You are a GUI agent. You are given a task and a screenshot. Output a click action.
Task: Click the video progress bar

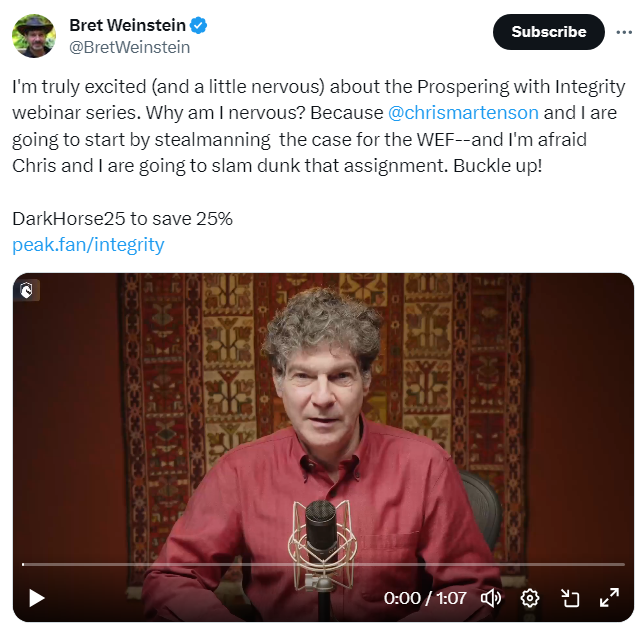(323, 564)
